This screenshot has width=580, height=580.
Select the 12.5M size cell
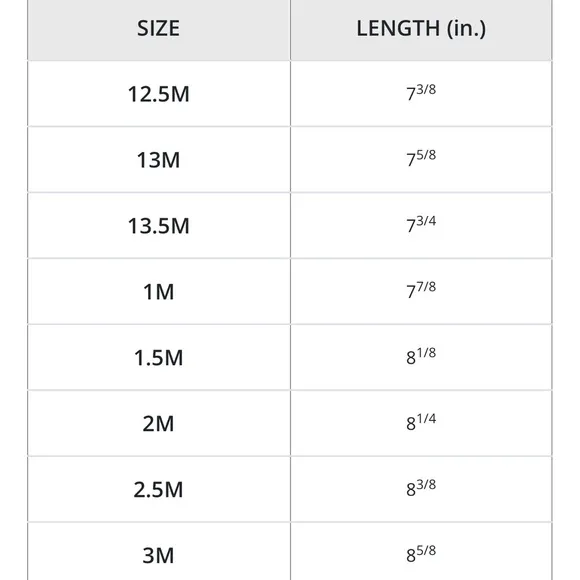(159, 94)
